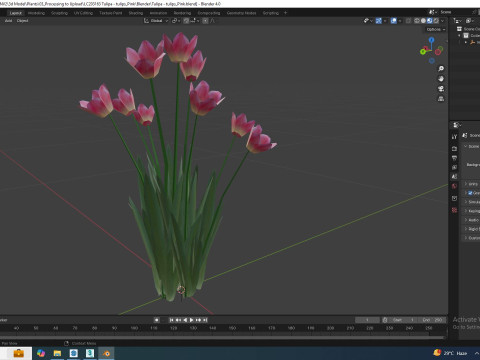Open Texture properties checker icon
Screen dimensions: 480x360
(x=454, y=210)
